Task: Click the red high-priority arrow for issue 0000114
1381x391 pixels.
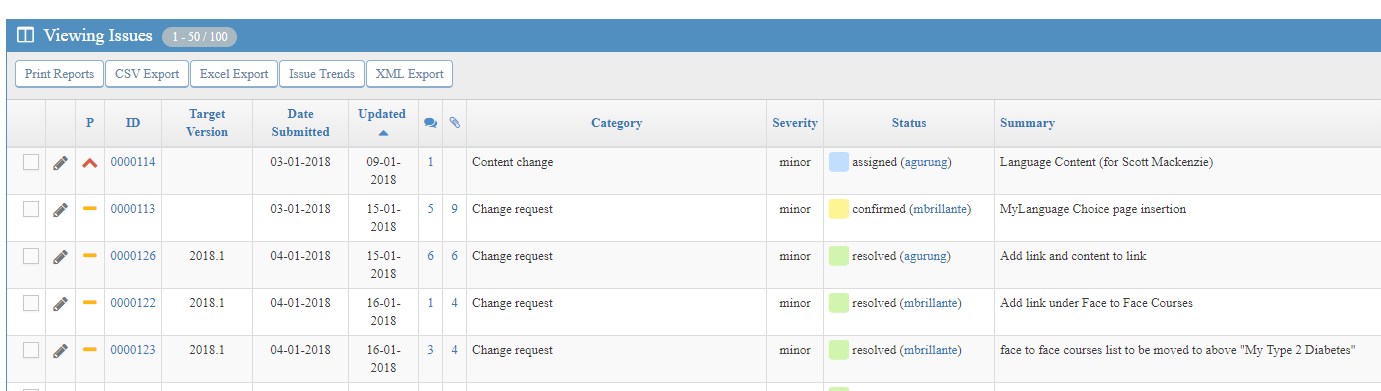Action: 90,163
